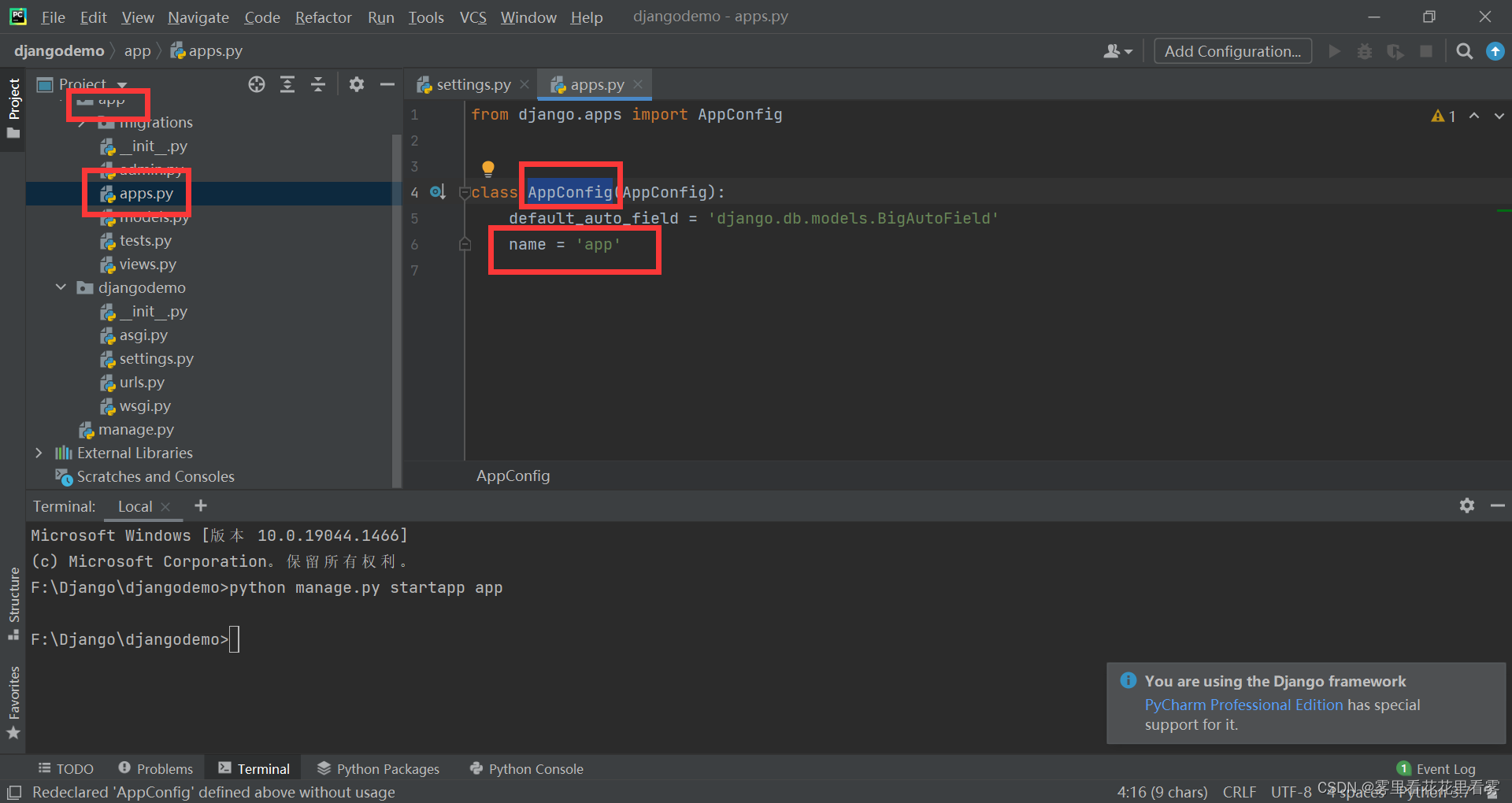Open the Event Log

coord(1436,769)
